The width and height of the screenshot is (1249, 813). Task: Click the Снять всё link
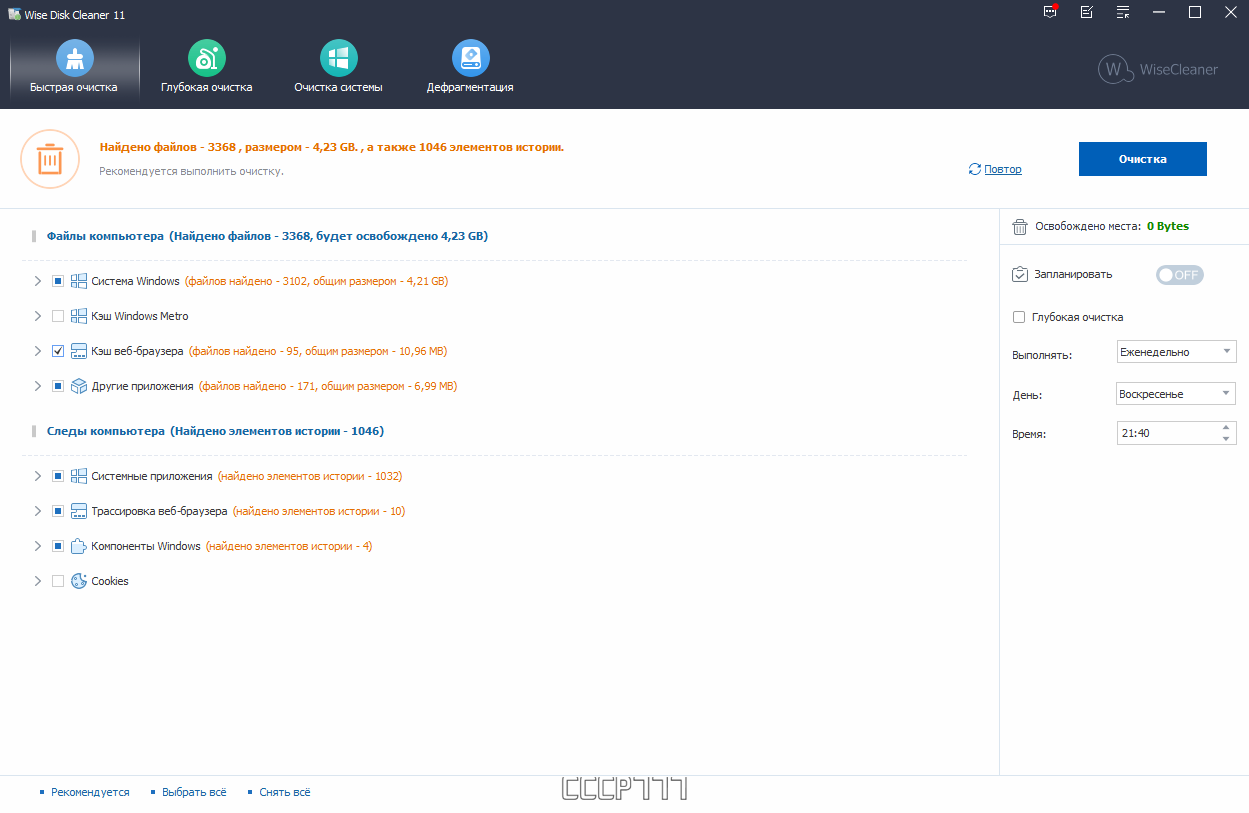pyautogui.click(x=285, y=792)
